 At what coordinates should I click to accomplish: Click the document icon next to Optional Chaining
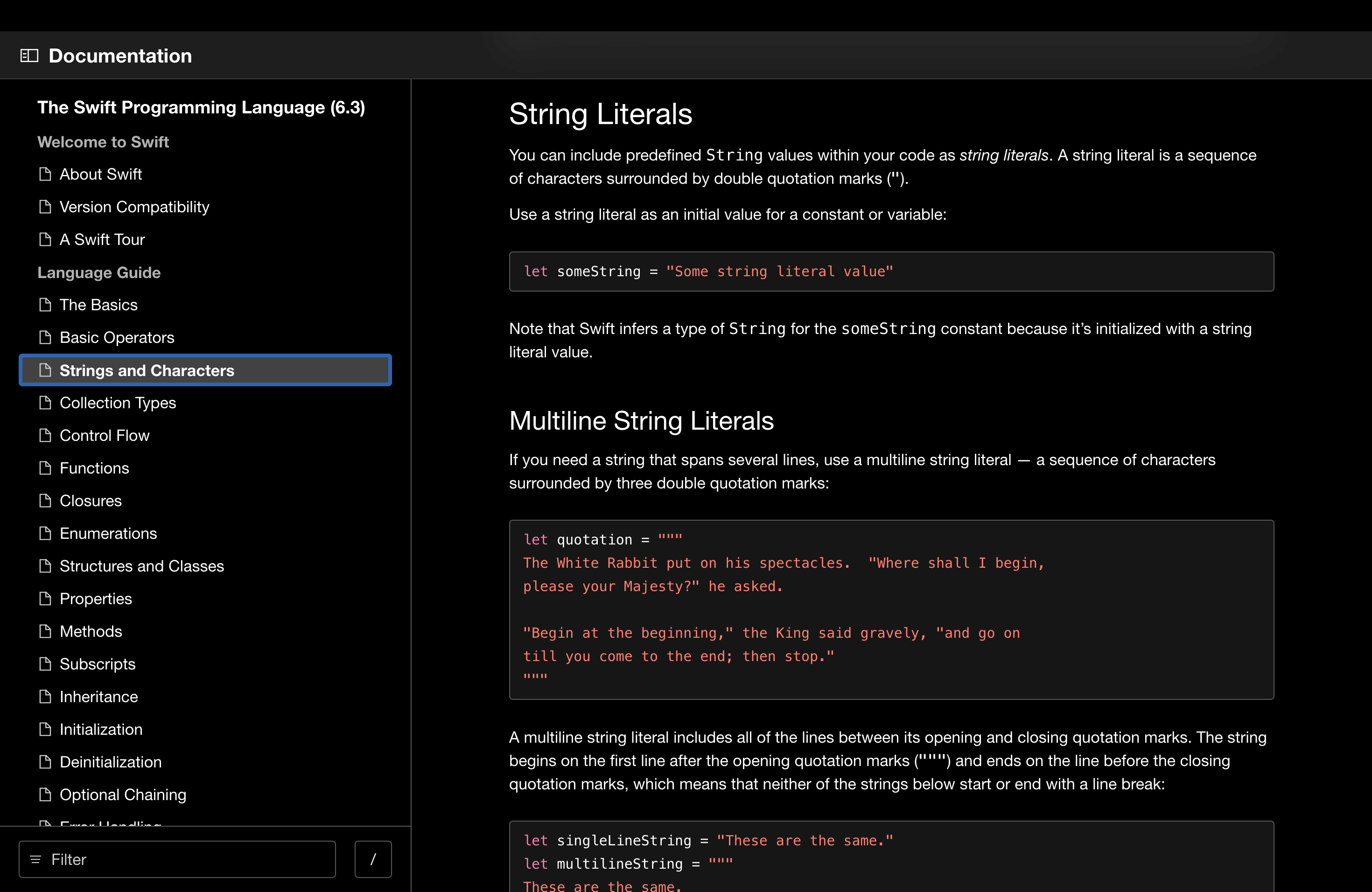coord(45,794)
